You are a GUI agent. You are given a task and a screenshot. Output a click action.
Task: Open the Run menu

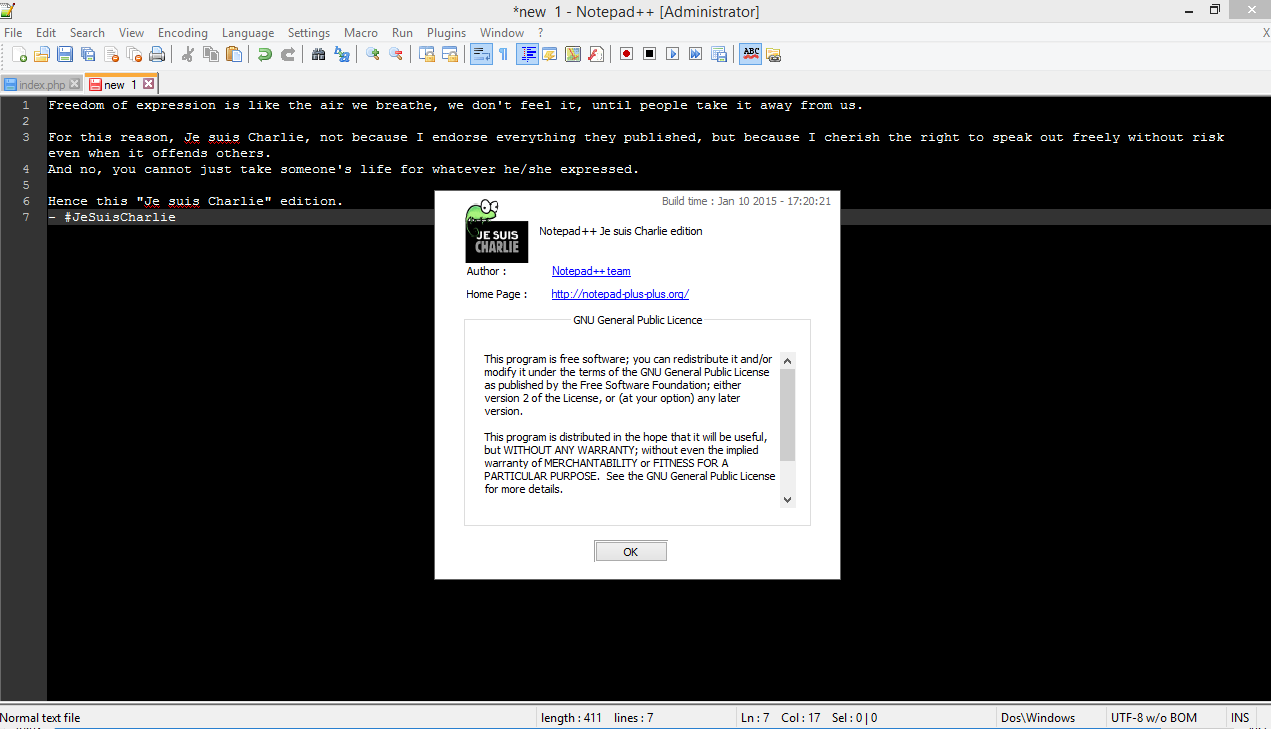(x=402, y=33)
